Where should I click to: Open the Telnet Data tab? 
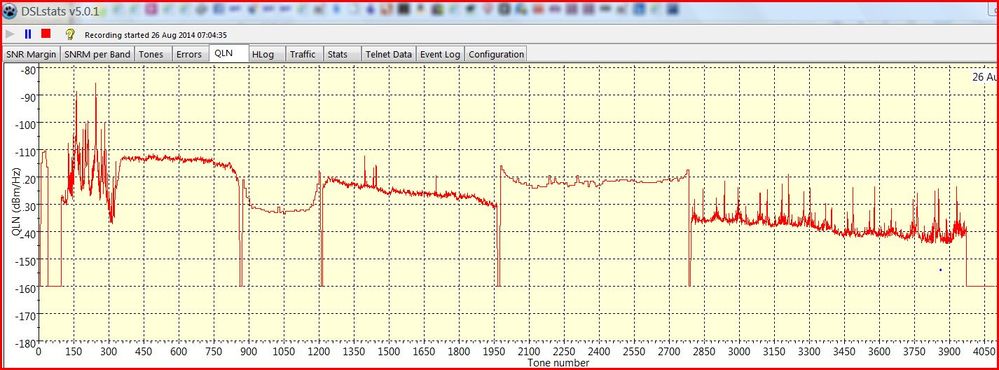389,55
